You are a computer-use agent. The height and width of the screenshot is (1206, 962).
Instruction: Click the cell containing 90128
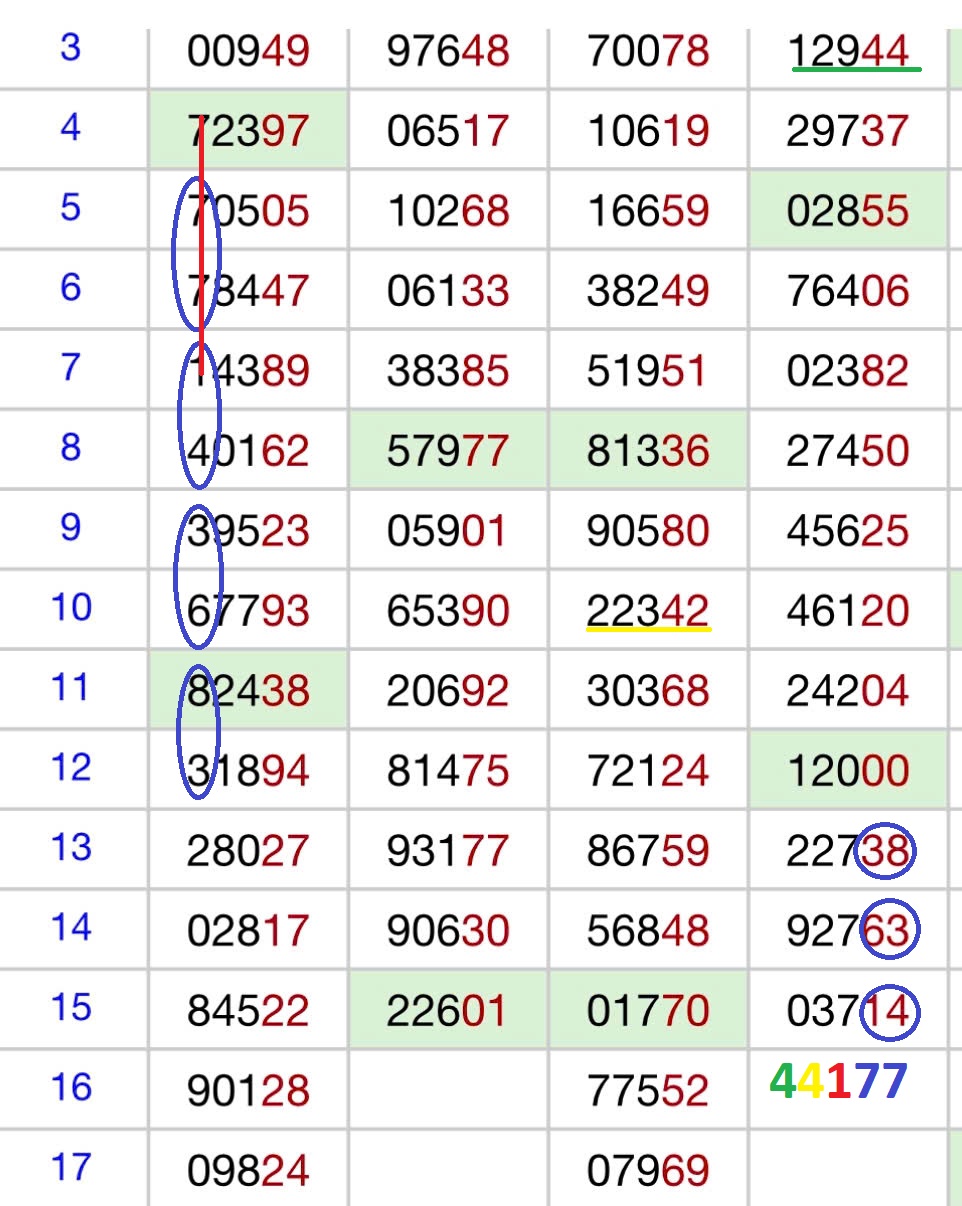[248, 1091]
